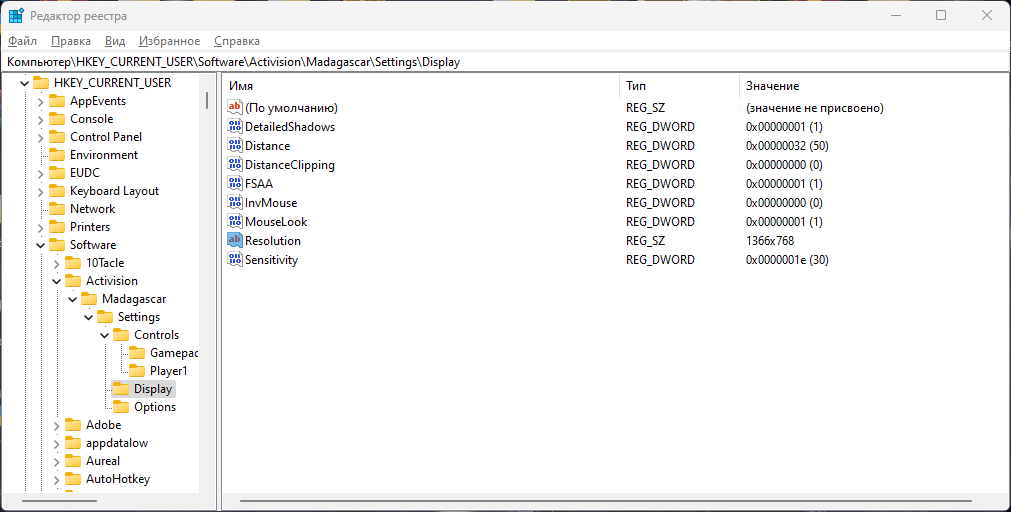Image resolution: width=1011 pixels, height=512 pixels.
Task: Click the EUDC folder icon
Action: coord(57,173)
